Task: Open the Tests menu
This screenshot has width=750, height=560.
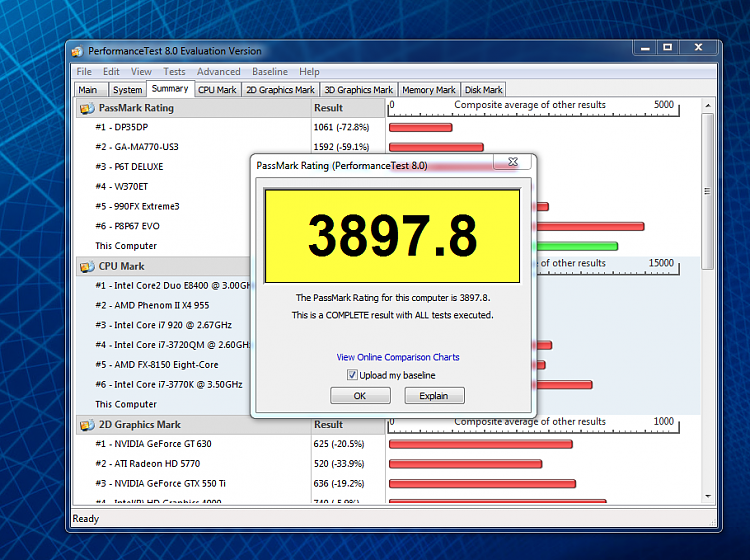Action: tap(174, 72)
